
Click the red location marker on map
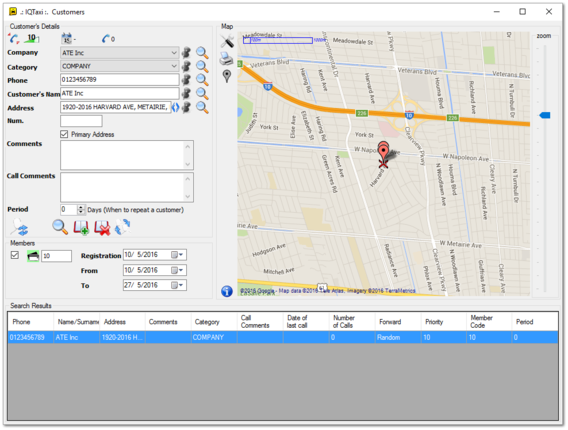[383, 151]
